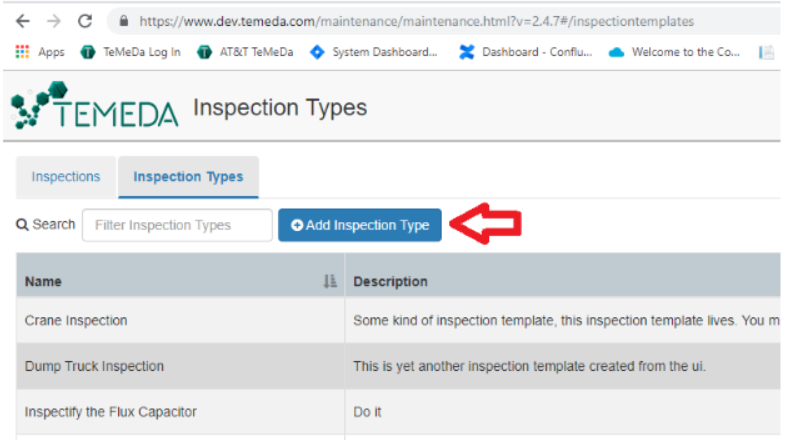The image size is (785, 440).
Task: Click the browser back arrow
Action: coord(23,21)
